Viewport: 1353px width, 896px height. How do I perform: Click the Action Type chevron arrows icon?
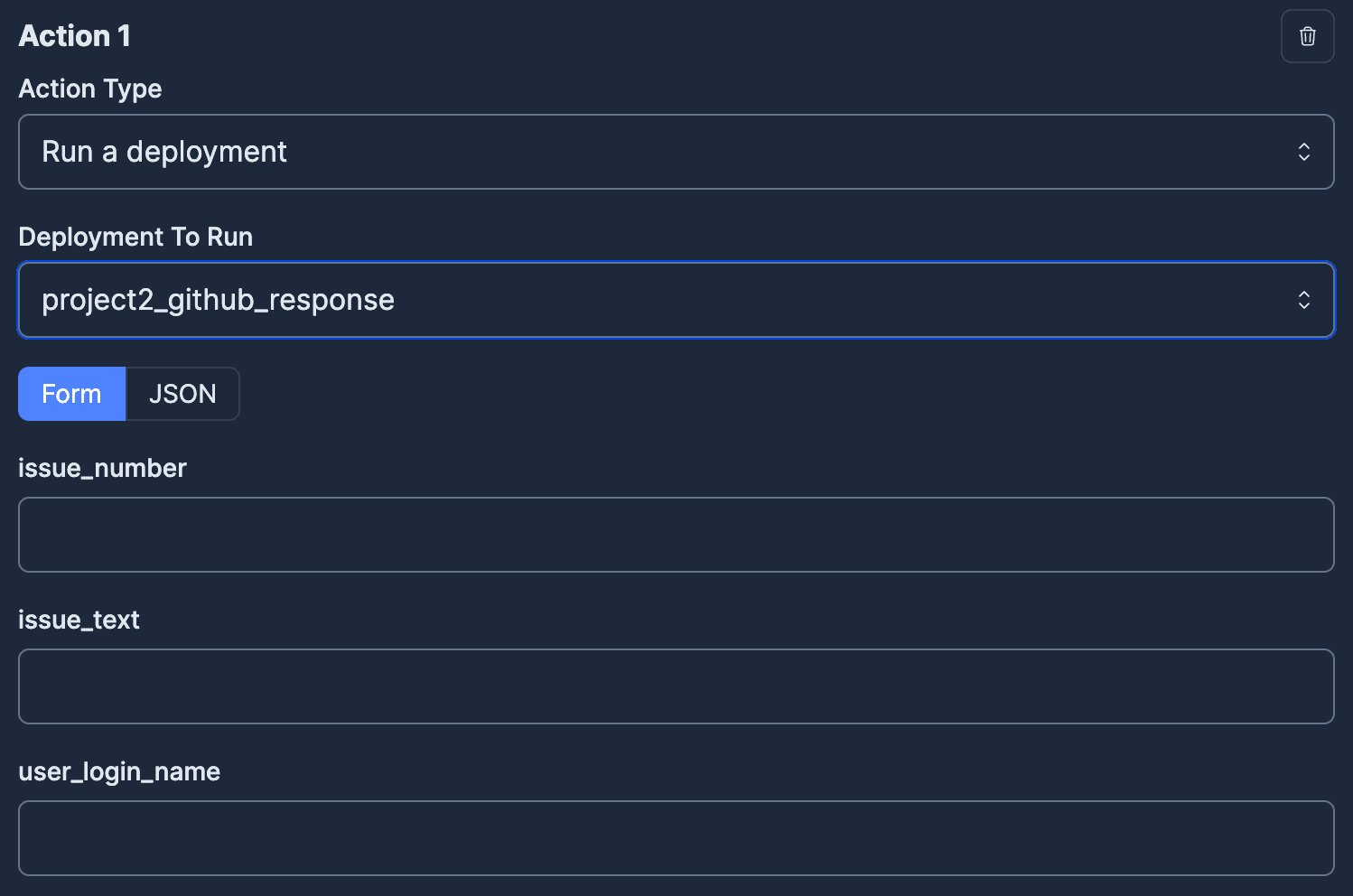coord(1303,152)
